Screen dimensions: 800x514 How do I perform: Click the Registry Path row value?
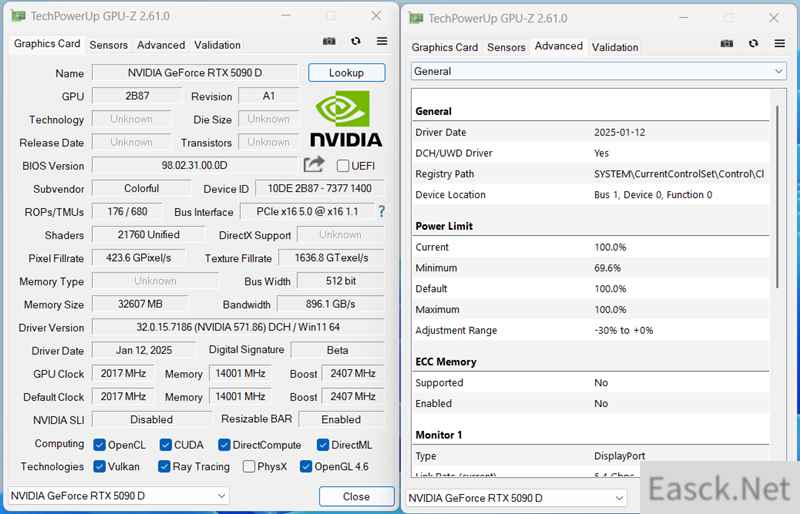pos(679,174)
